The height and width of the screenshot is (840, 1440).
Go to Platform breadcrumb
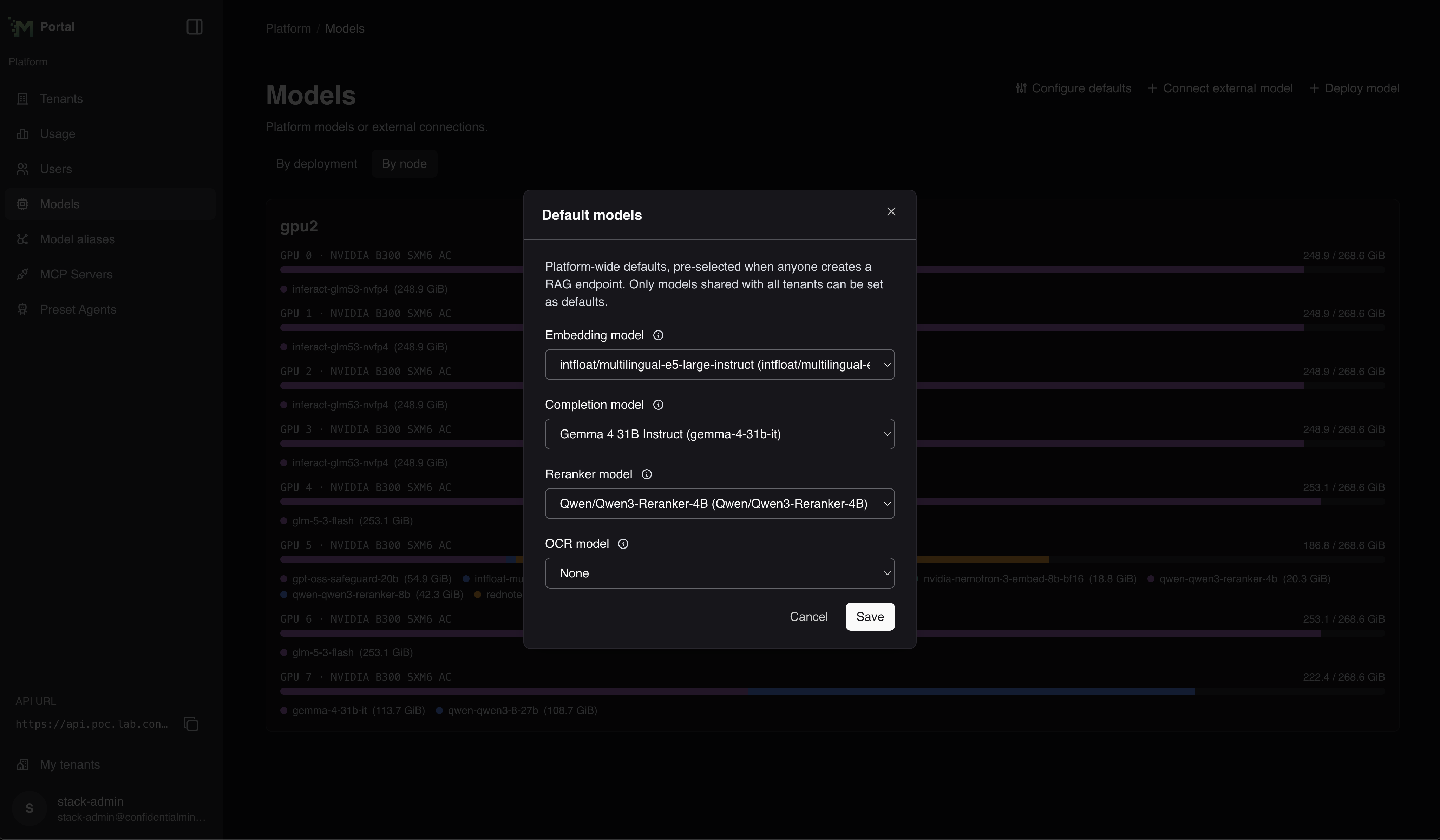pyautogui.click(x=288, y=28)
